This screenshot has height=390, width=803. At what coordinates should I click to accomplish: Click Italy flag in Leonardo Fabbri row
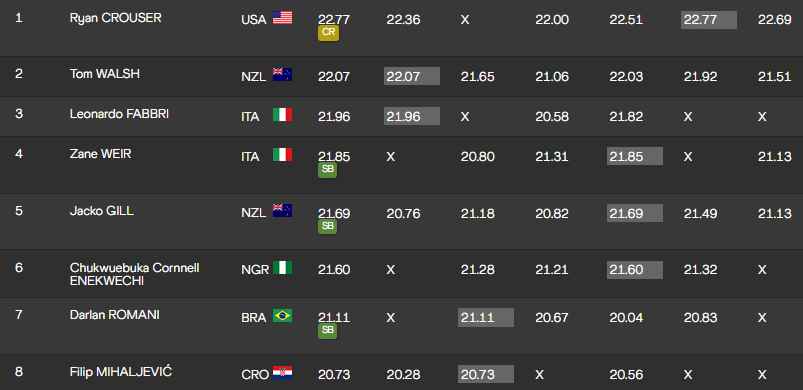coord(282,115)
